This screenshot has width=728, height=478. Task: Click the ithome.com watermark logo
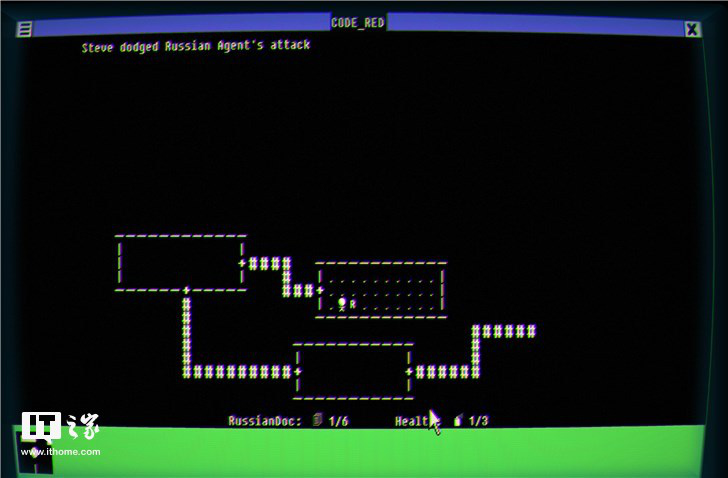point(60,434)
